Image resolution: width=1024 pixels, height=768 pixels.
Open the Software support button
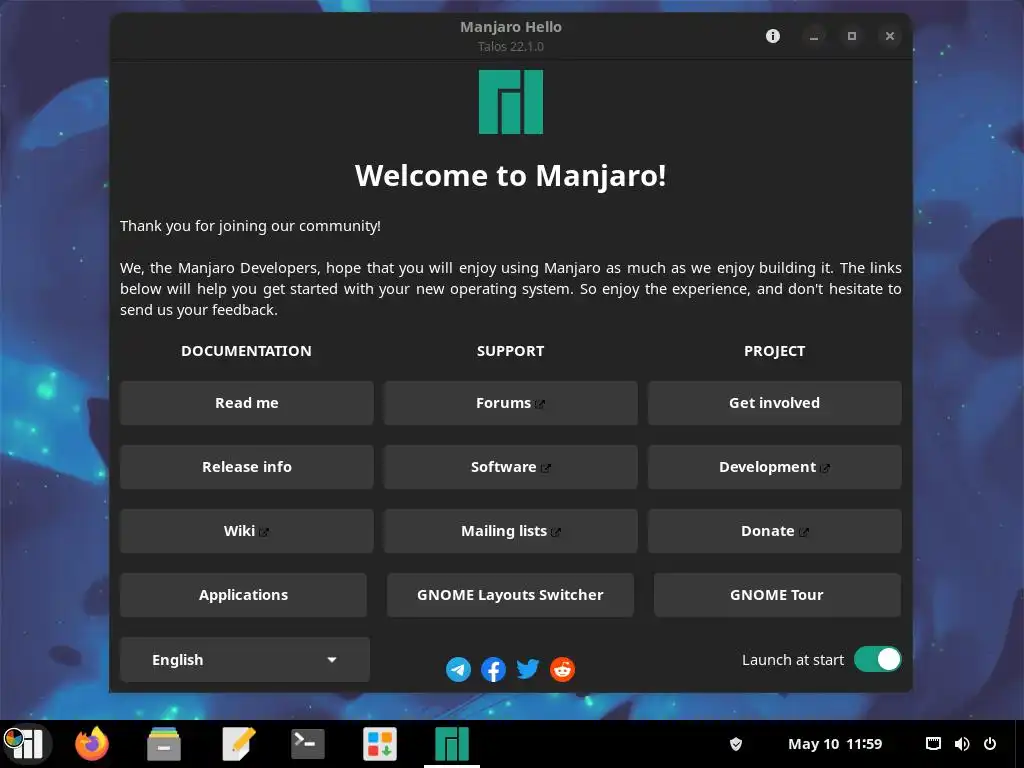(511, 467)
